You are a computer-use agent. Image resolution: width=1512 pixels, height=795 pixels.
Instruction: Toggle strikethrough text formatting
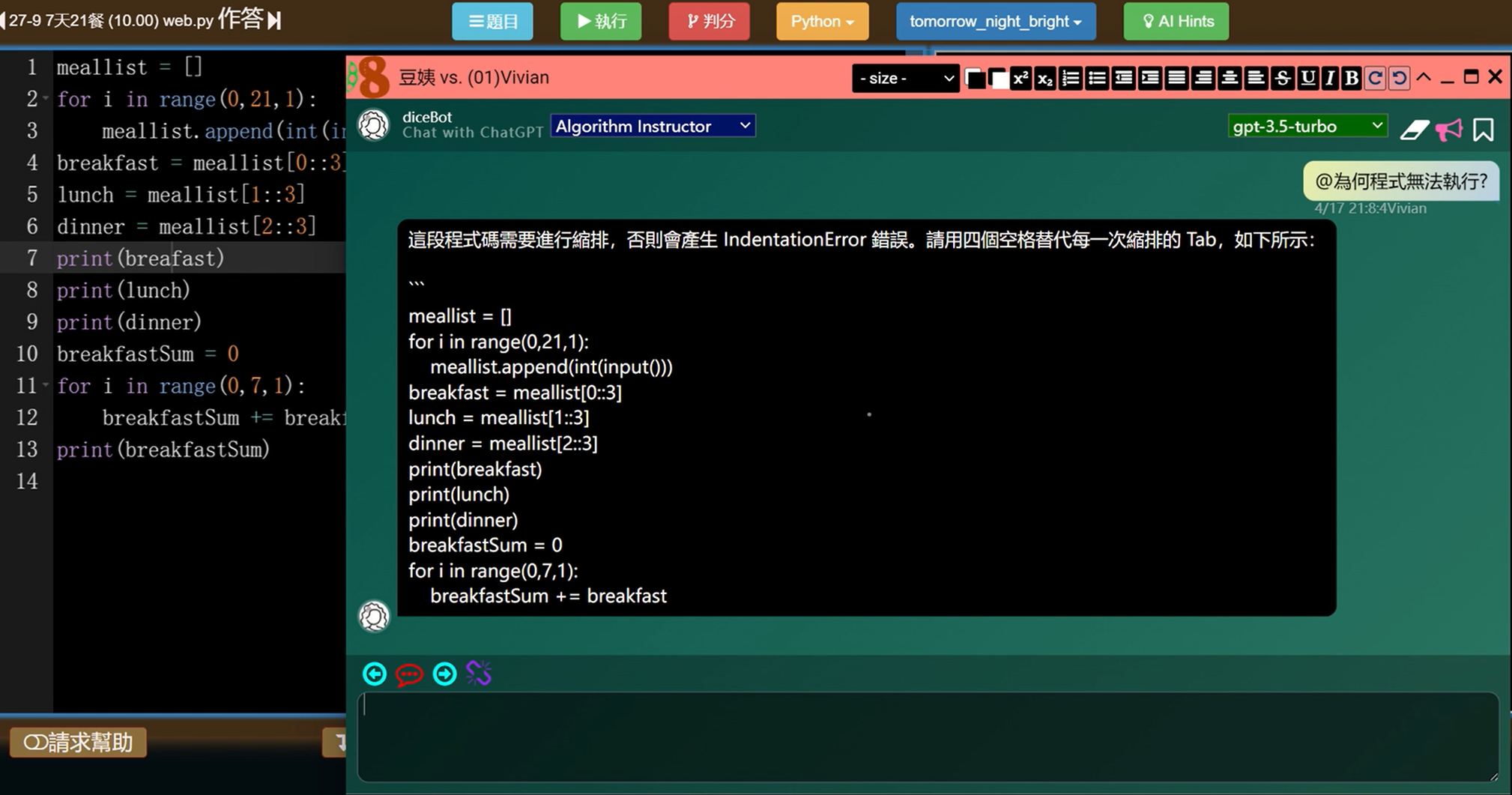pyautogui.click(x=1282, y=78)
